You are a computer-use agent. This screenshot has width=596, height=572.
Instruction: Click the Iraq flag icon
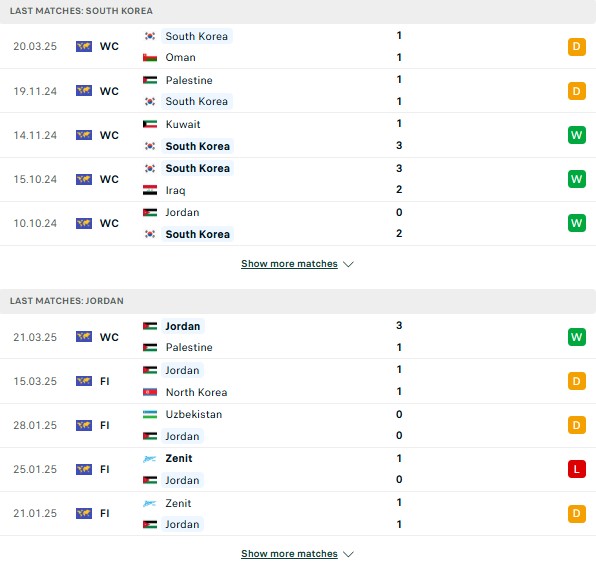click(x=150, y=190)
